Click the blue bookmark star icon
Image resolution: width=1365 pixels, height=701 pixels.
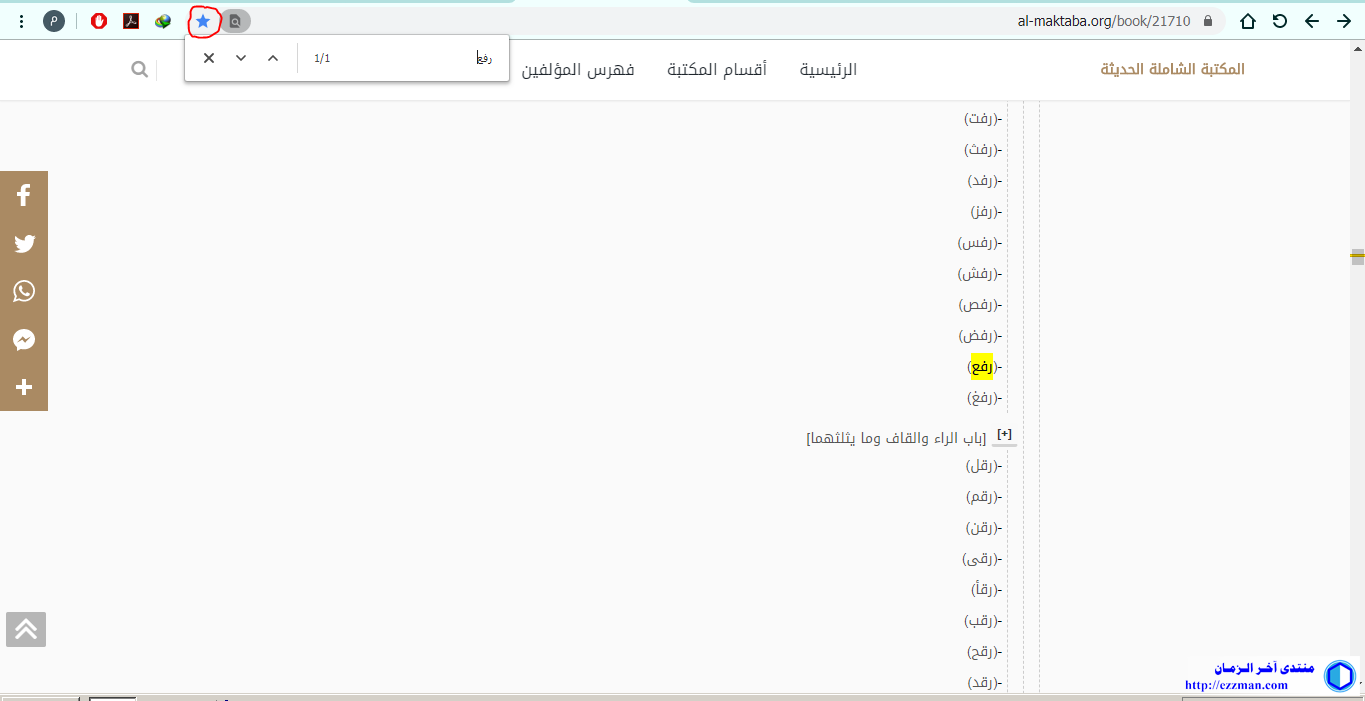tap(203, 21)
